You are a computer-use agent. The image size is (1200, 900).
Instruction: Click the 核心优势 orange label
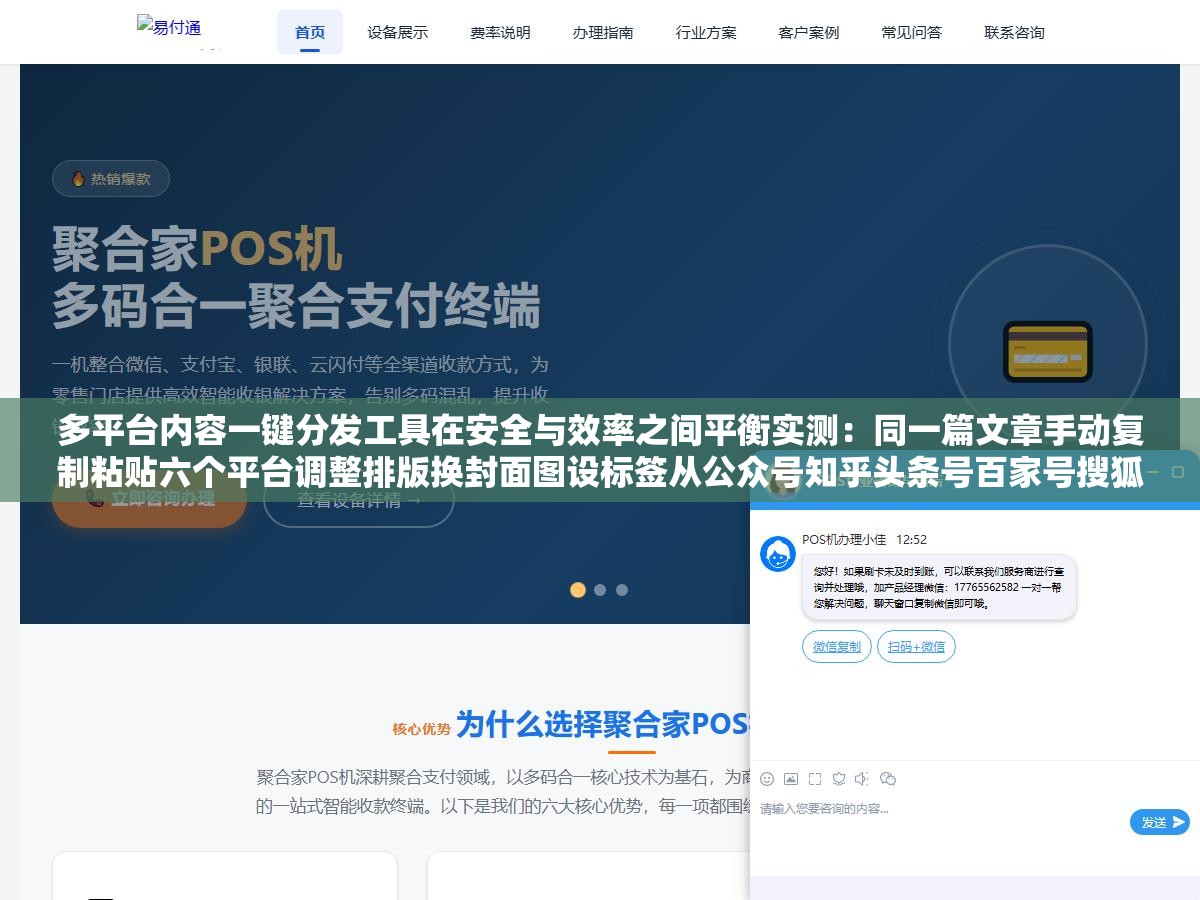coord(421,729)
